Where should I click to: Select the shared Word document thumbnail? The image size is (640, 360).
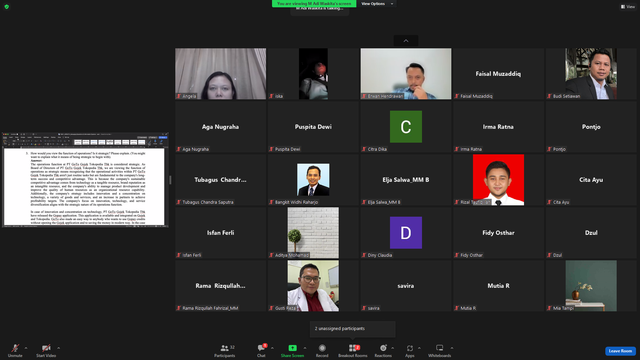coord(85,180)
